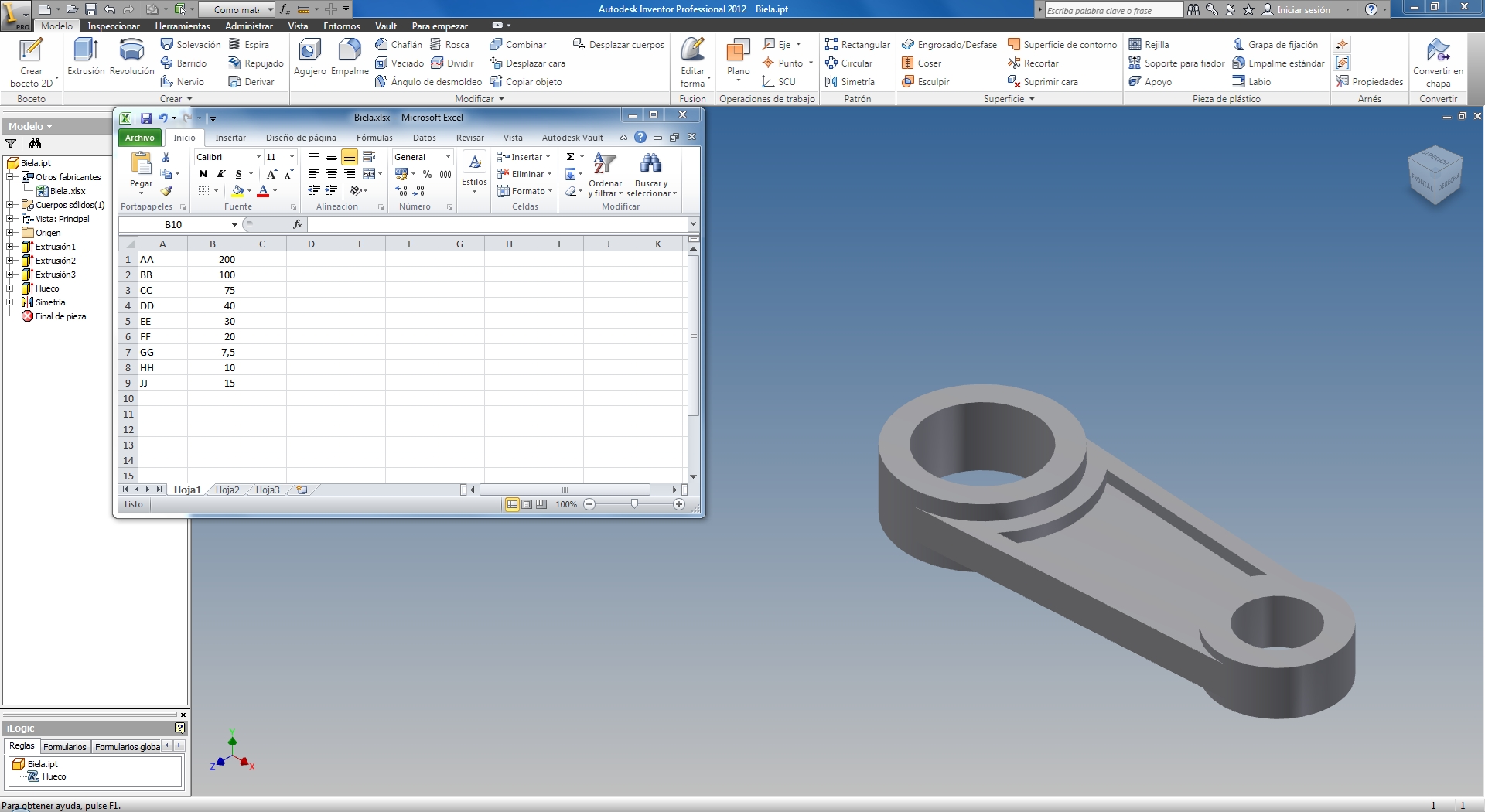Click Buscar y seleccionar in Excel
The image size is (1485, 812).
[x=651, y=176]
